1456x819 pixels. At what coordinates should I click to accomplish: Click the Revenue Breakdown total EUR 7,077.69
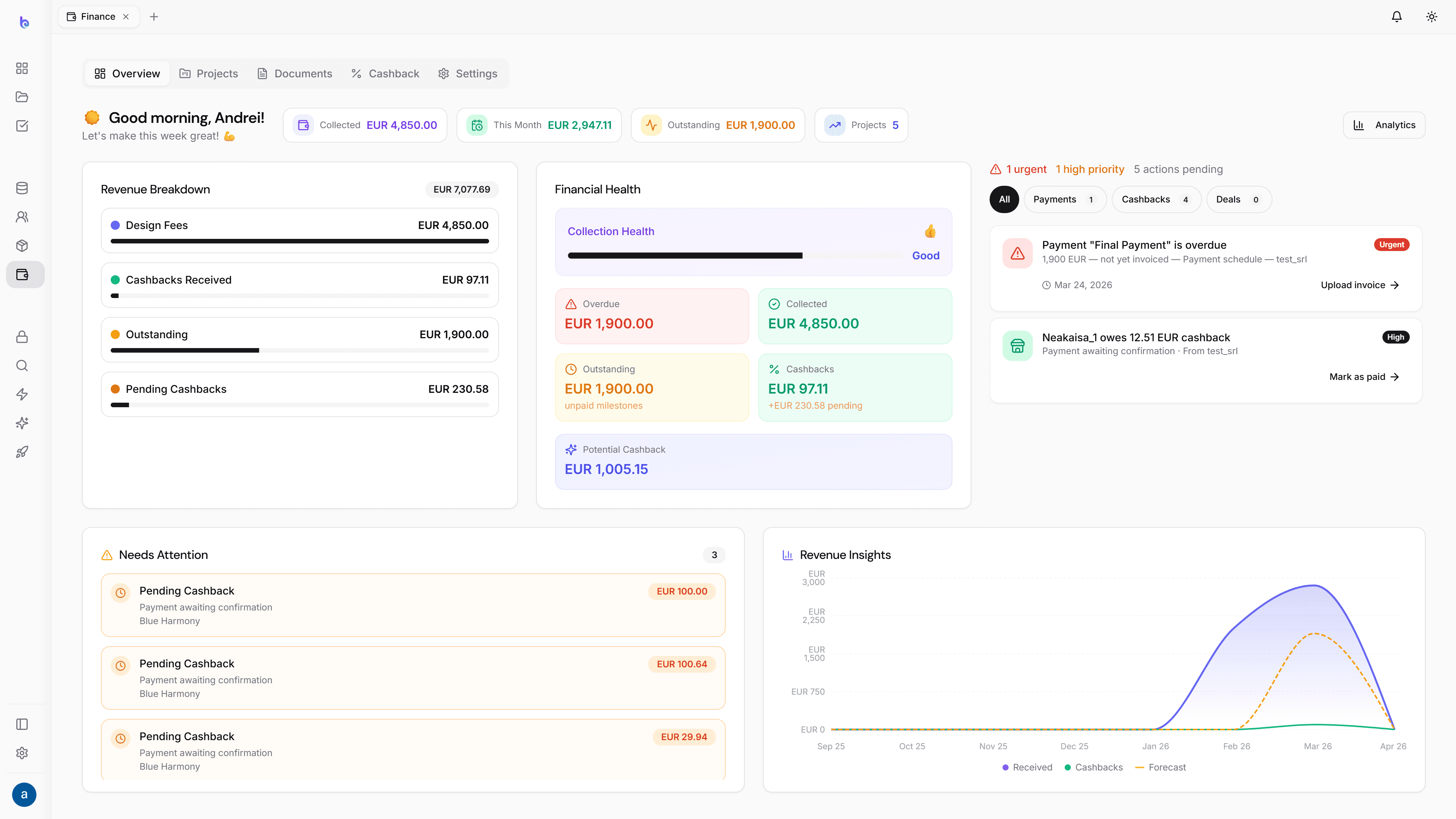tap(462, 189)
